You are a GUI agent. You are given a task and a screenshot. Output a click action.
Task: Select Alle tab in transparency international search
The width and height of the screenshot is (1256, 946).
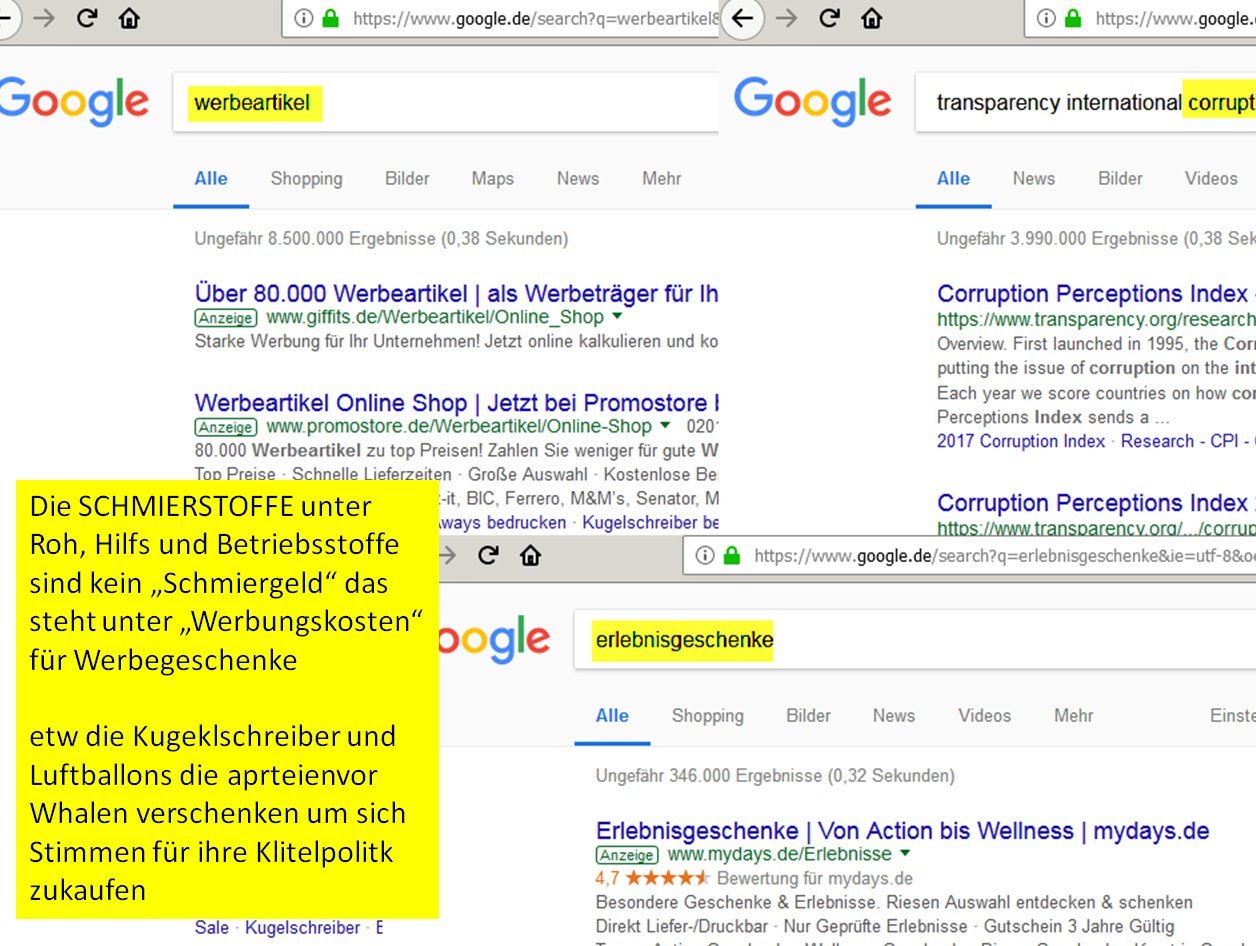click(x=953, y=179)
